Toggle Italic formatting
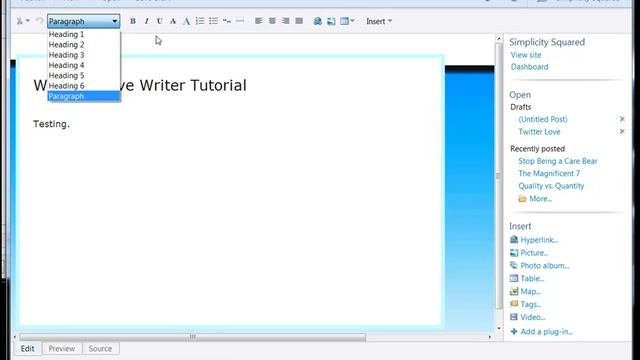This screenshot has width=640, height=360. coord(146,21)
